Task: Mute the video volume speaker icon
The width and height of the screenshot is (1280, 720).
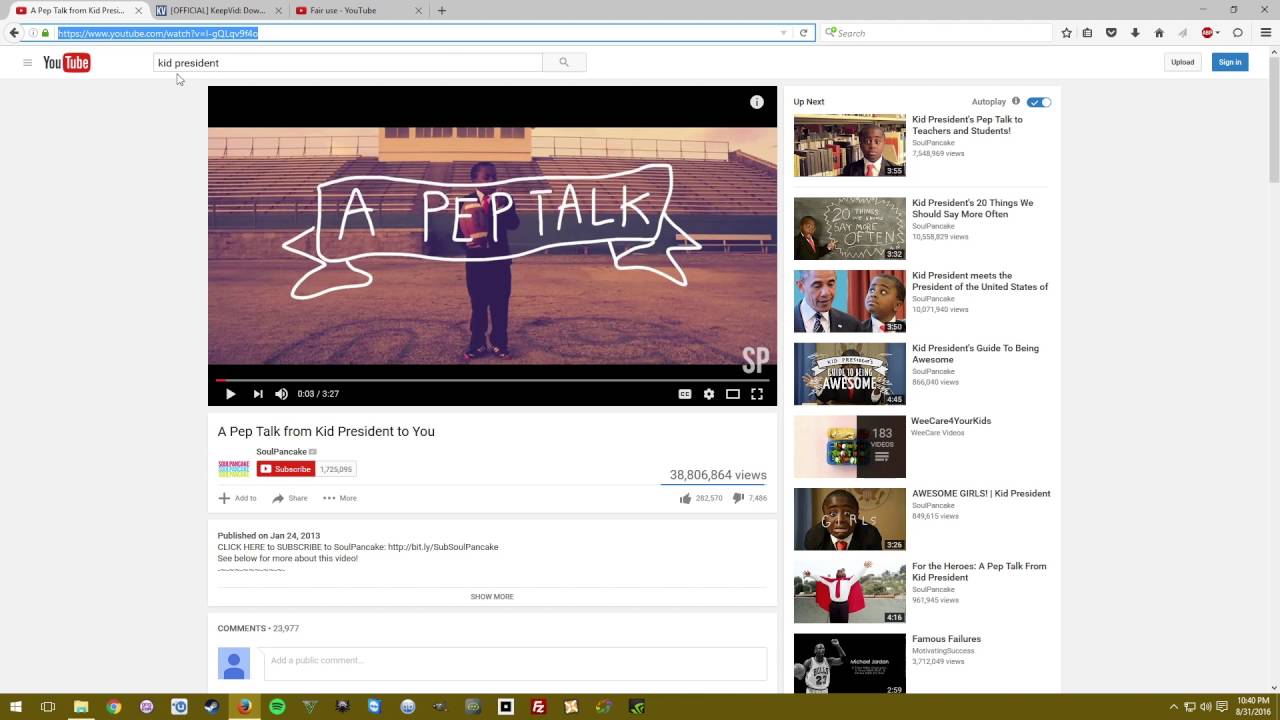Action: click(x=281, y=394)
